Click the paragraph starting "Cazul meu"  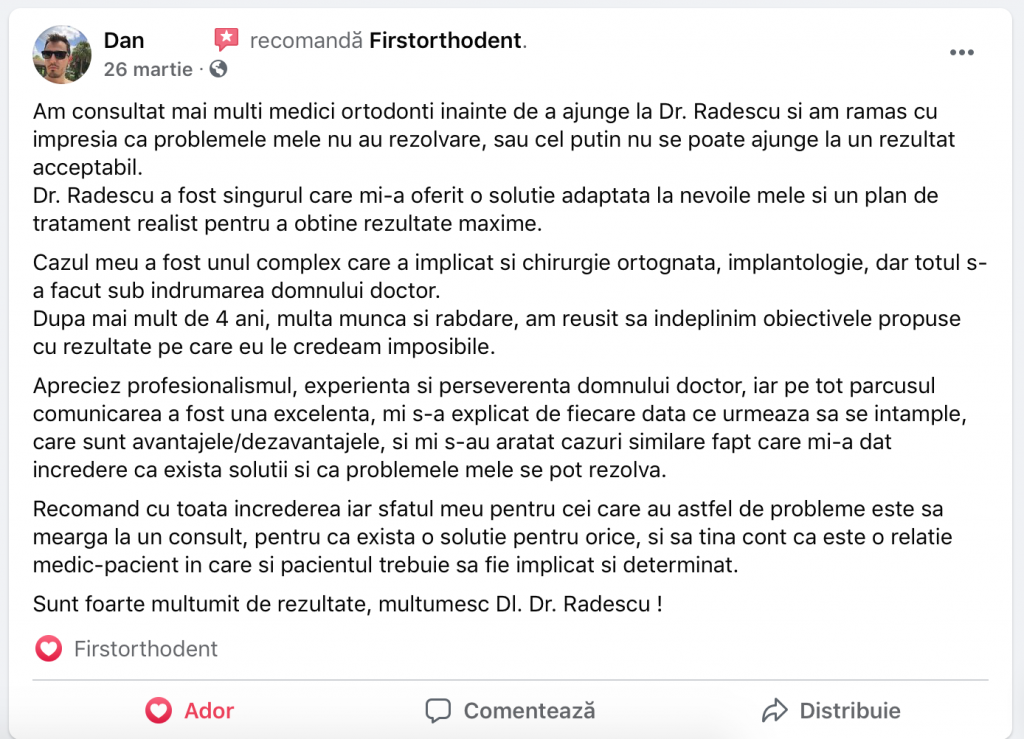(x=509, y=306)
